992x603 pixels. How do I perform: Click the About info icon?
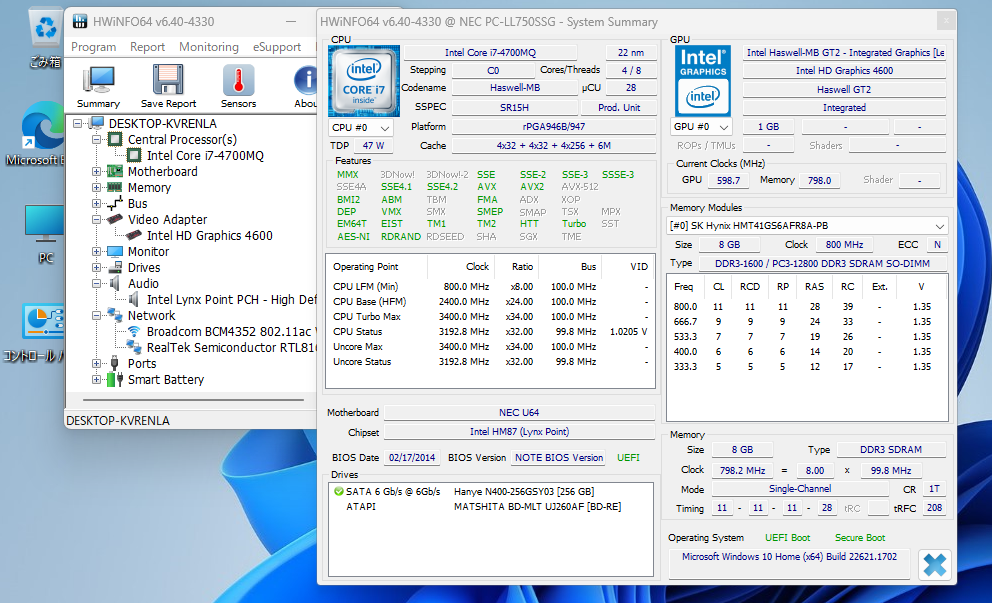pyautogui.click(x=306, y=87)
